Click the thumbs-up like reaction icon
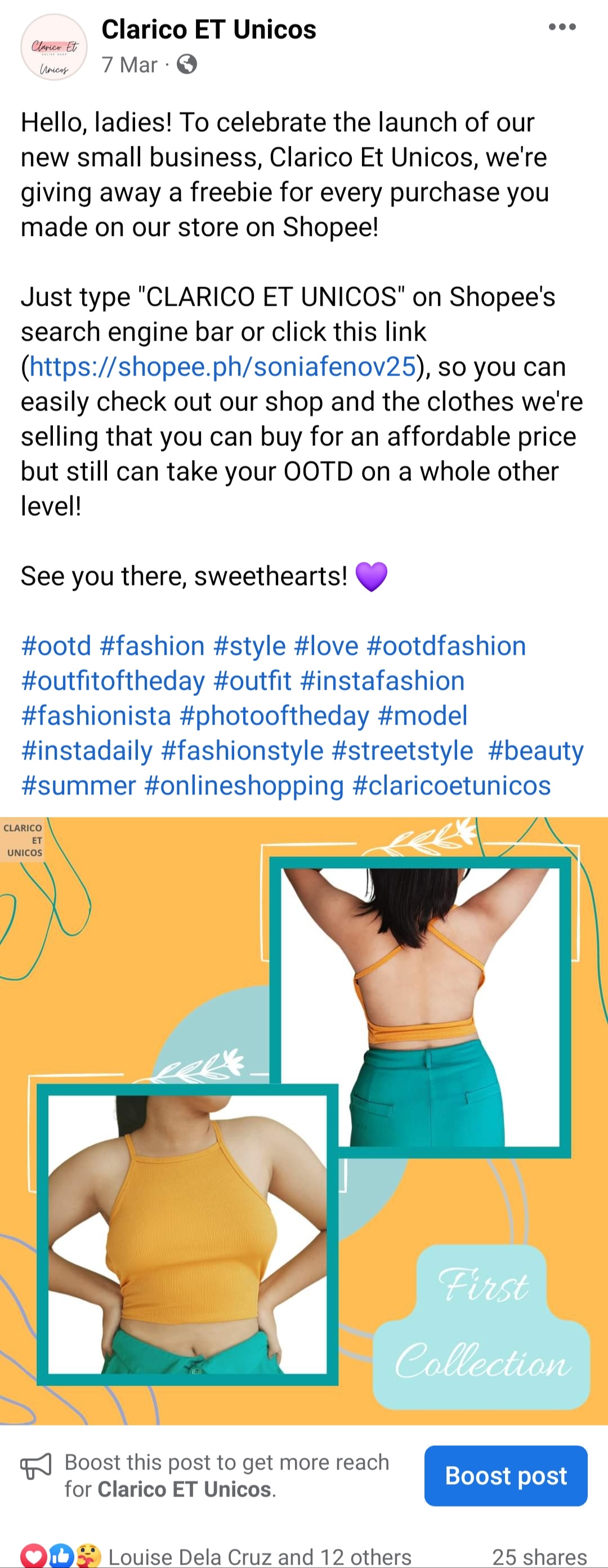Screen dimensions: 608x1568 pos(61,1556)
